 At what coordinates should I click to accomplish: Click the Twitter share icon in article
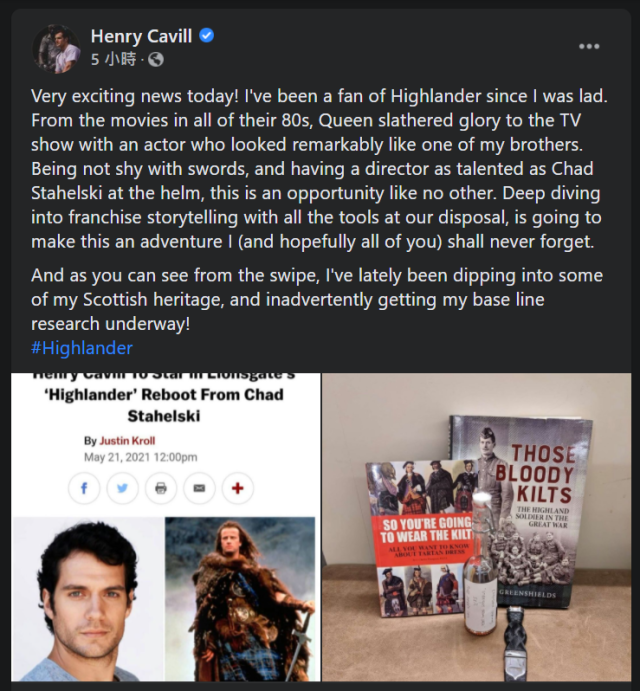(x=123, y=488)
